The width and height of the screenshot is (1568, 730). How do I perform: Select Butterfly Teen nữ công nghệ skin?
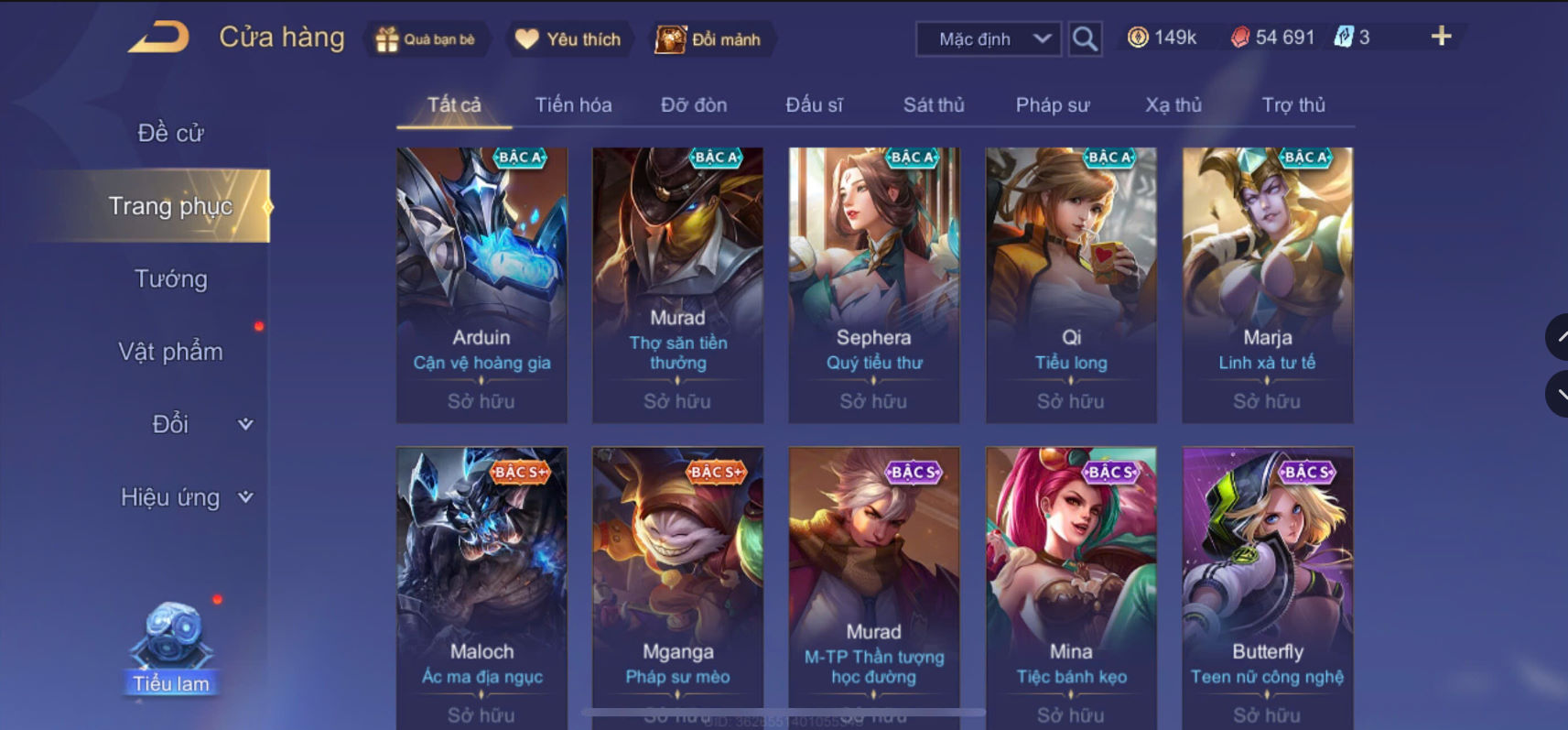pyautogui.click(x=1267, y=586)
